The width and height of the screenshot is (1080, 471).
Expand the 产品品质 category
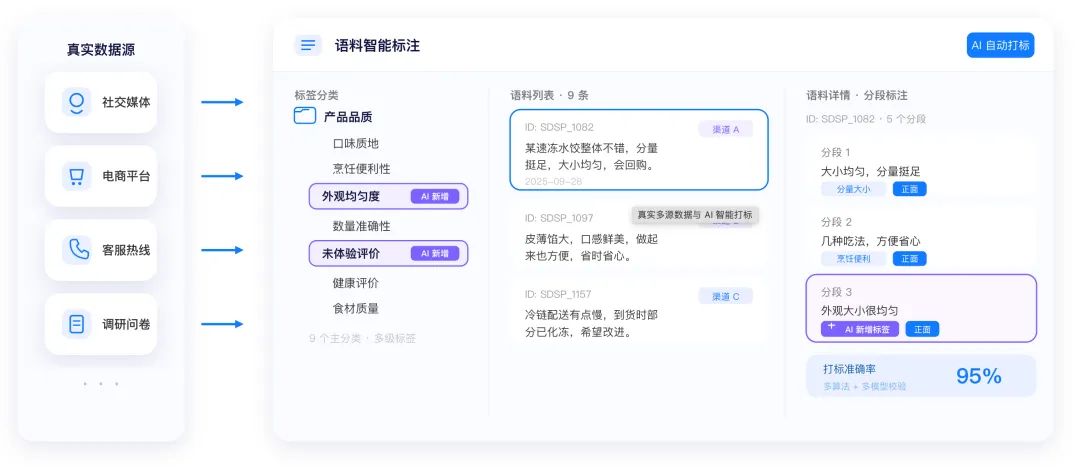pos(348,116)
